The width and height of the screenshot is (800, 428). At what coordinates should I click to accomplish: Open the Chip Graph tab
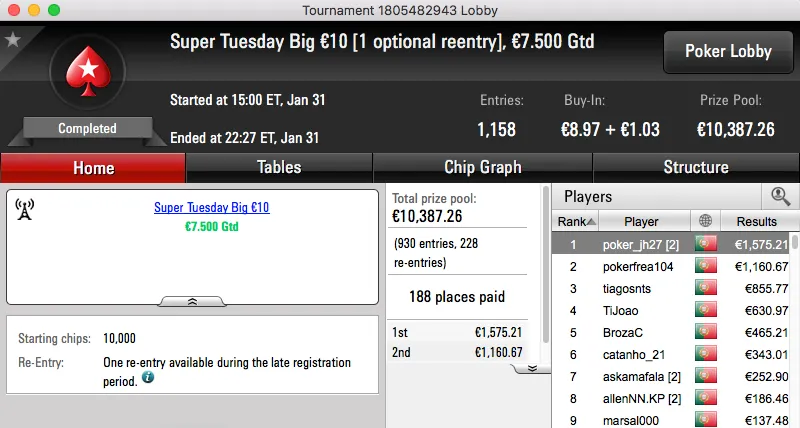click(482, 167)
